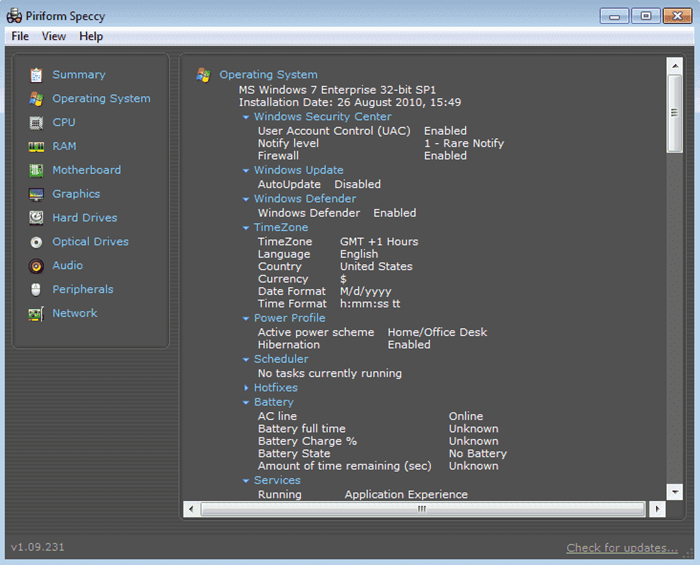This screenshot has width=700, height=565.
Task: Click the vertical scrollbar down arrow
Action: click(675, 492)
